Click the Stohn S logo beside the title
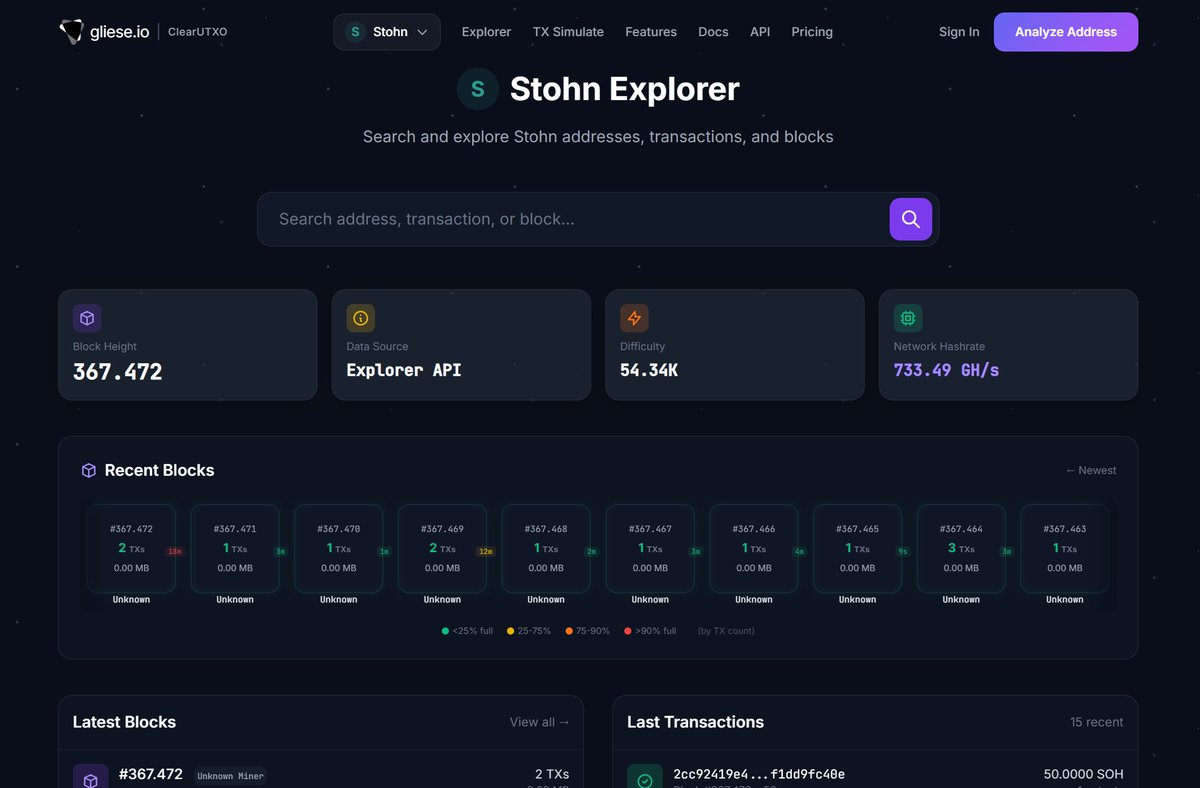Image resolution: width=1200 pixels, height=788 pixels. click(478, 89)
